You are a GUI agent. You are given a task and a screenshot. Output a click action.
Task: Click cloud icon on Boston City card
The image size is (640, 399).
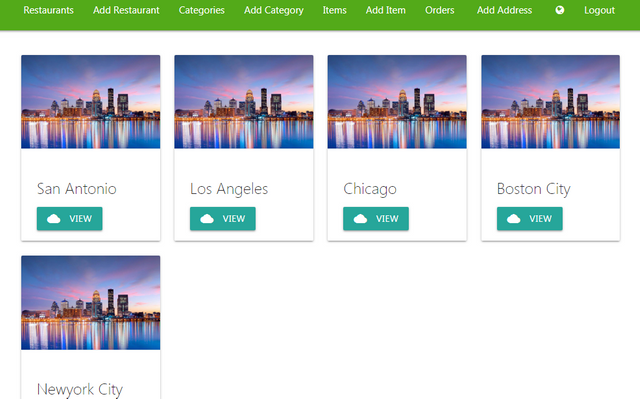coord(513,219)
